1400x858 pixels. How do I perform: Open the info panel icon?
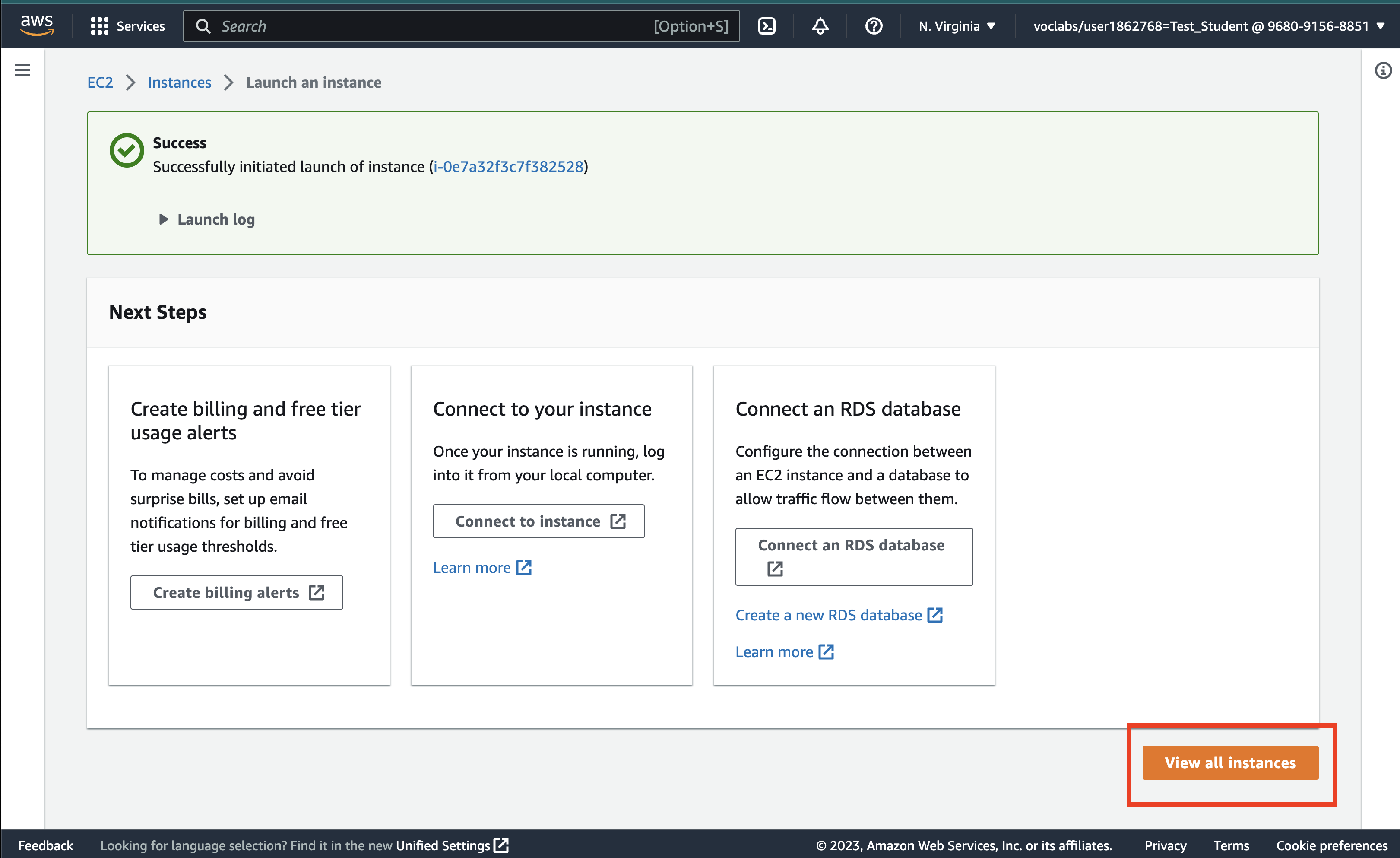[1383, 70]
